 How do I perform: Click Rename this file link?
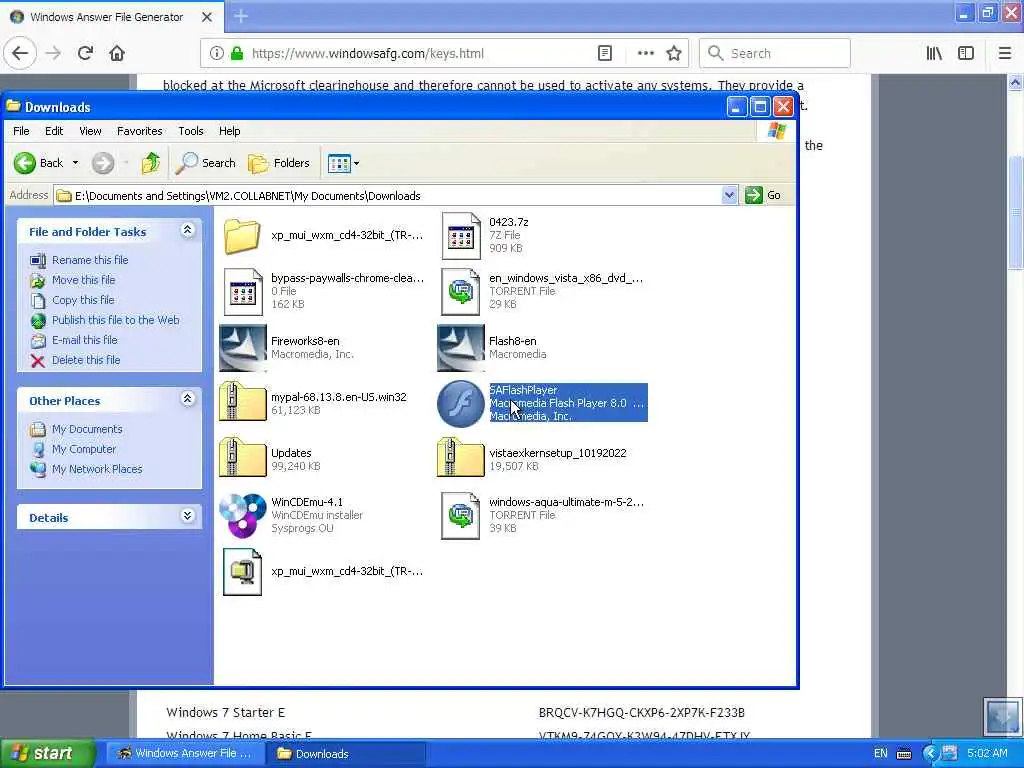[90, 260]
